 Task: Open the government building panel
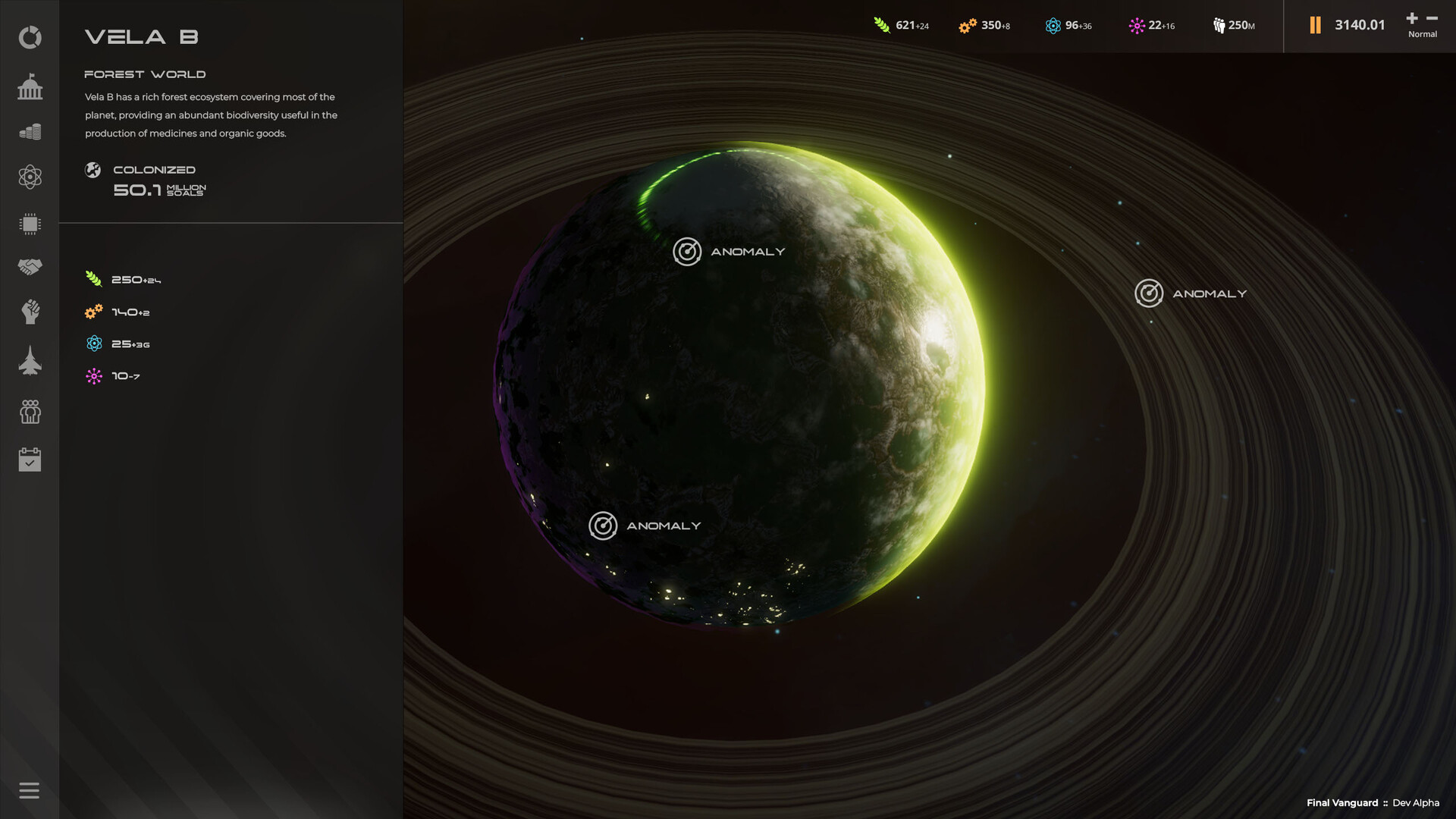[30, 87]
